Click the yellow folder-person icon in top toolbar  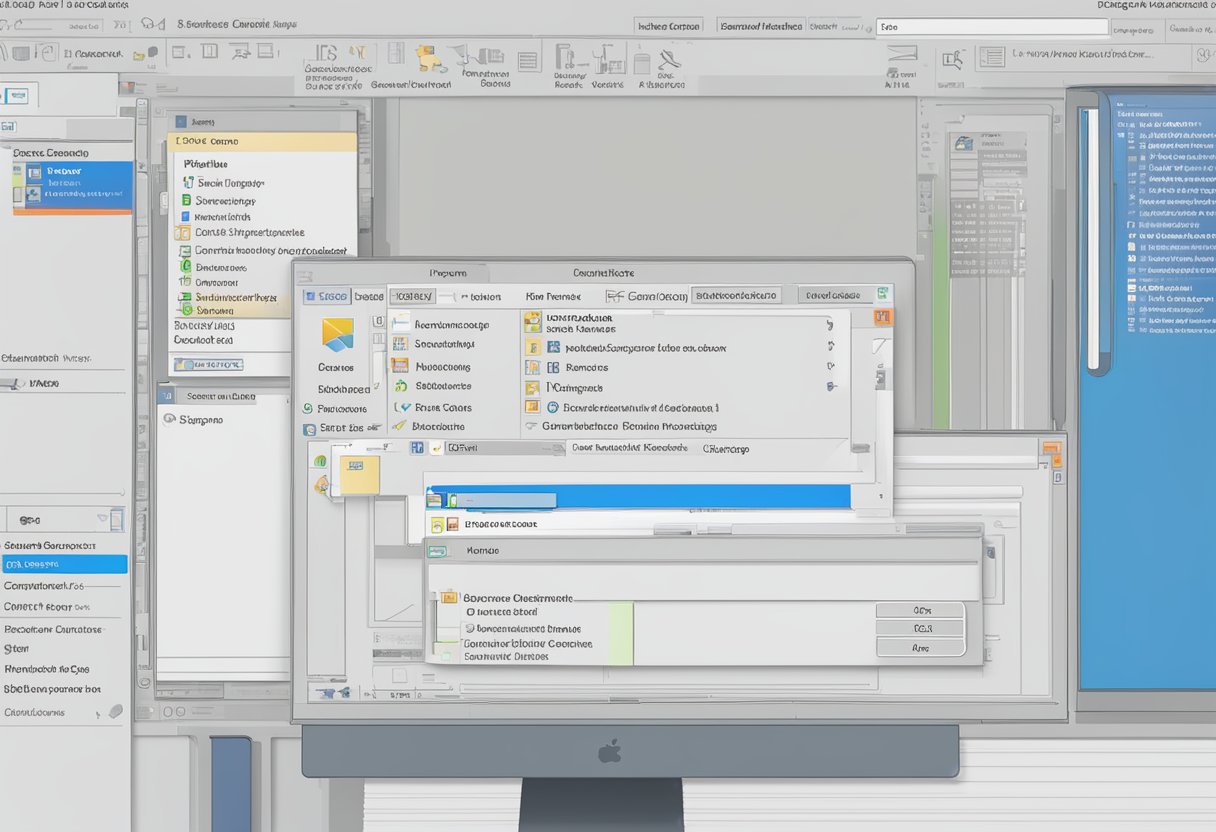point(431,58)
